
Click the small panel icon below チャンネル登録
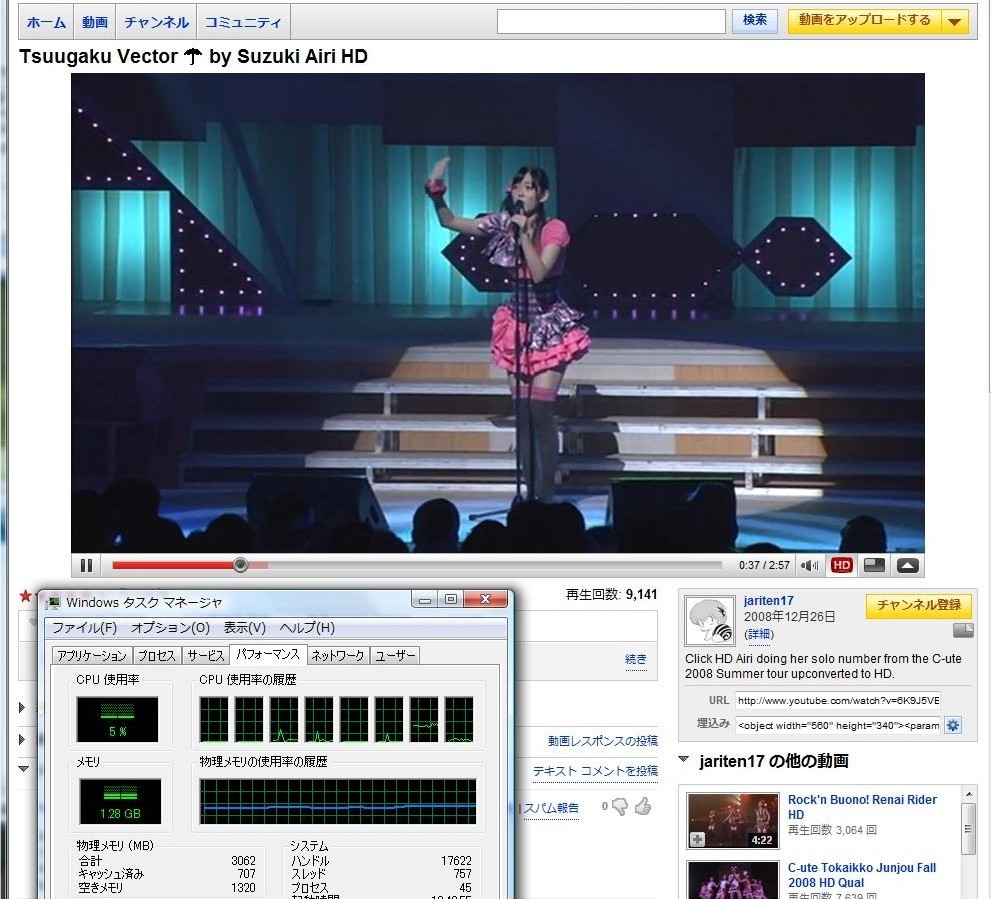[x=963, y=630]
